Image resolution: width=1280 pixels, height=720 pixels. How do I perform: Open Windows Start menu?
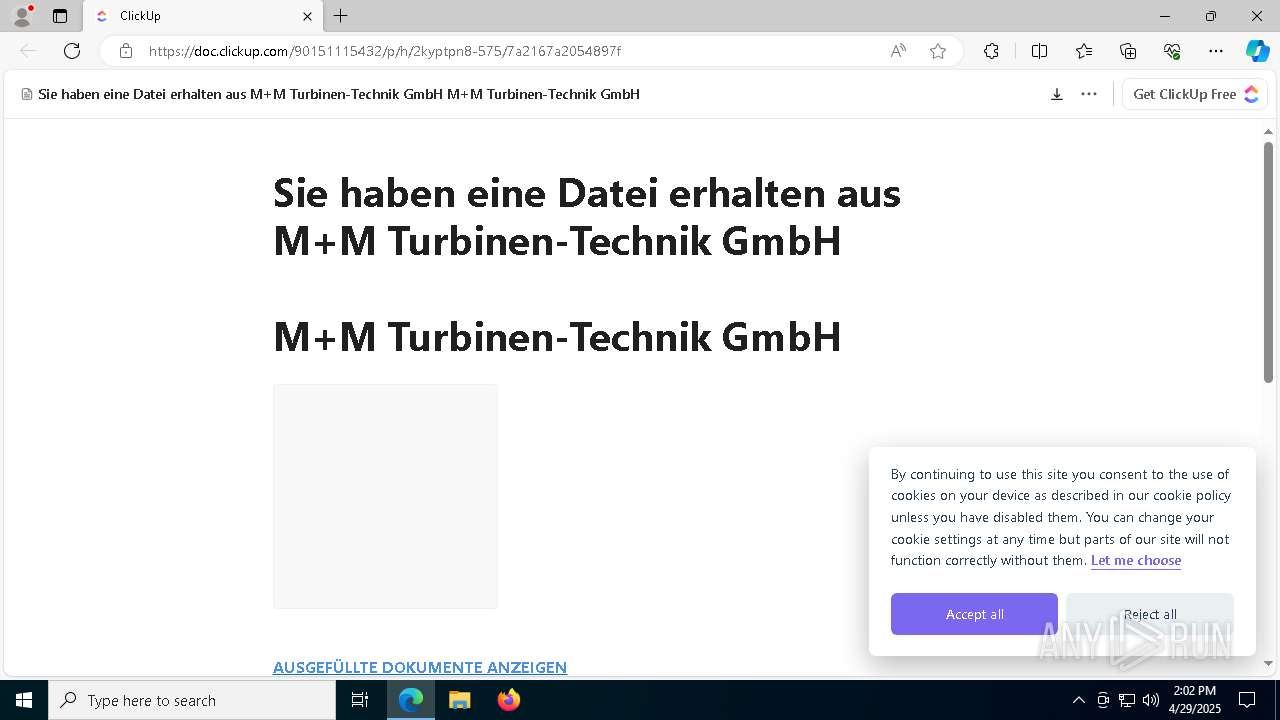(x=24, y=700)
